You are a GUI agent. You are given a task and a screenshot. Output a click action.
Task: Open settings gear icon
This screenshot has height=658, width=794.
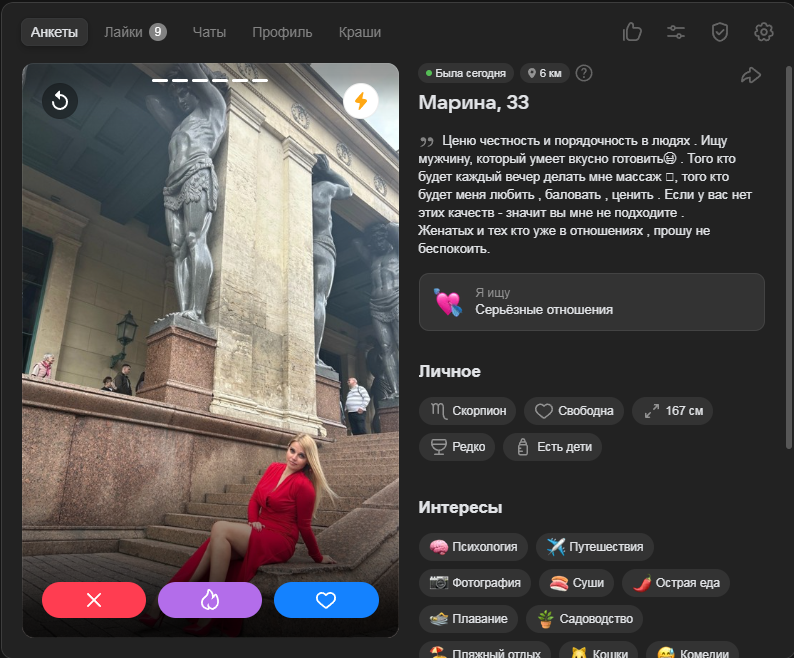[764, 32]
